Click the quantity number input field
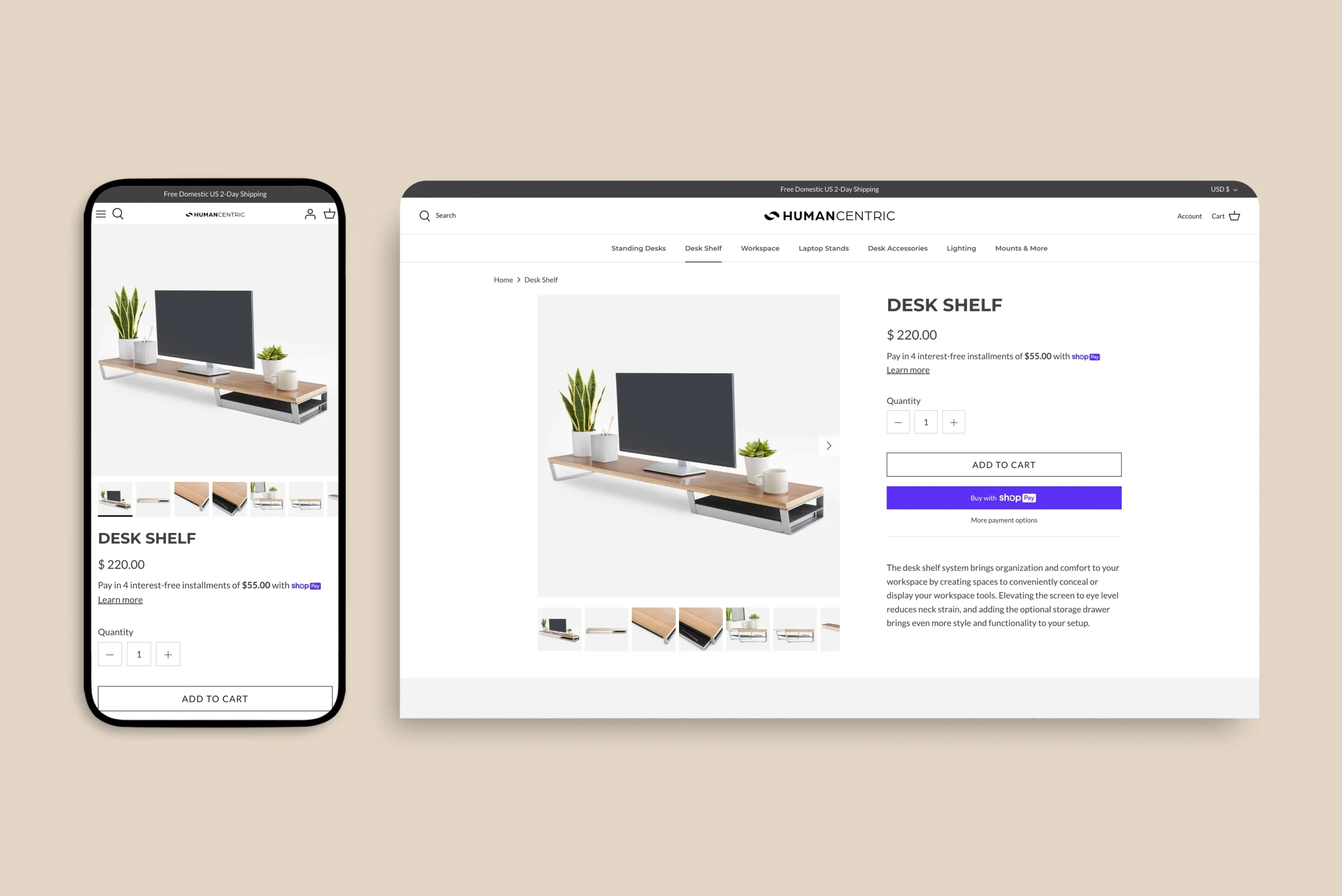This screenshot has width=1342, height=896. [925, 421]
